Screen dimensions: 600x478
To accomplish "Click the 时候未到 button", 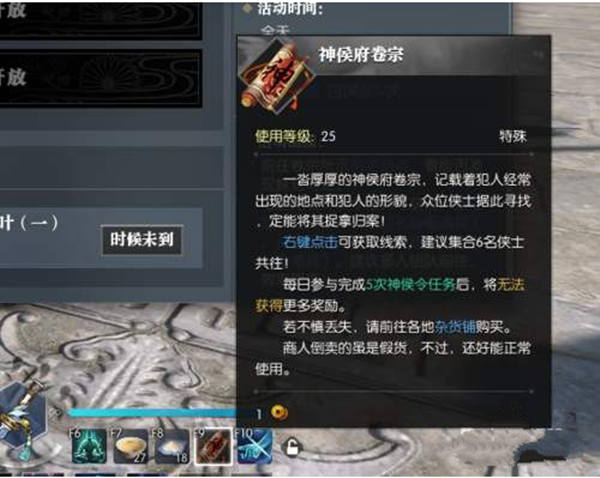I will [x=142, y=240].
